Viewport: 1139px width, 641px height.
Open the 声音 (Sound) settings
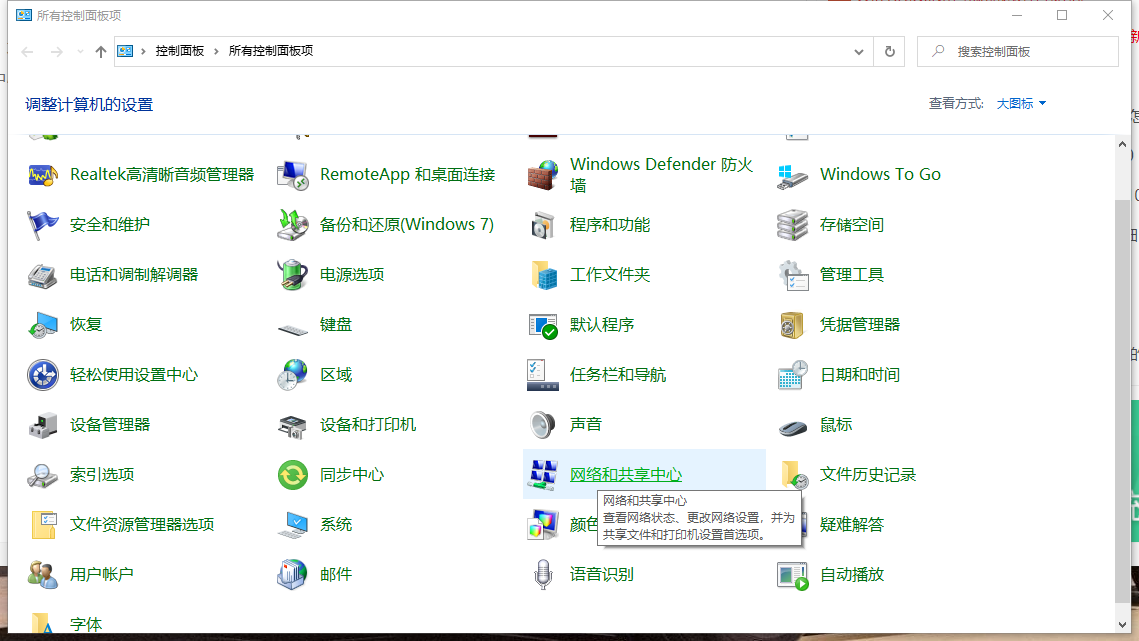(x=586, y=424)
